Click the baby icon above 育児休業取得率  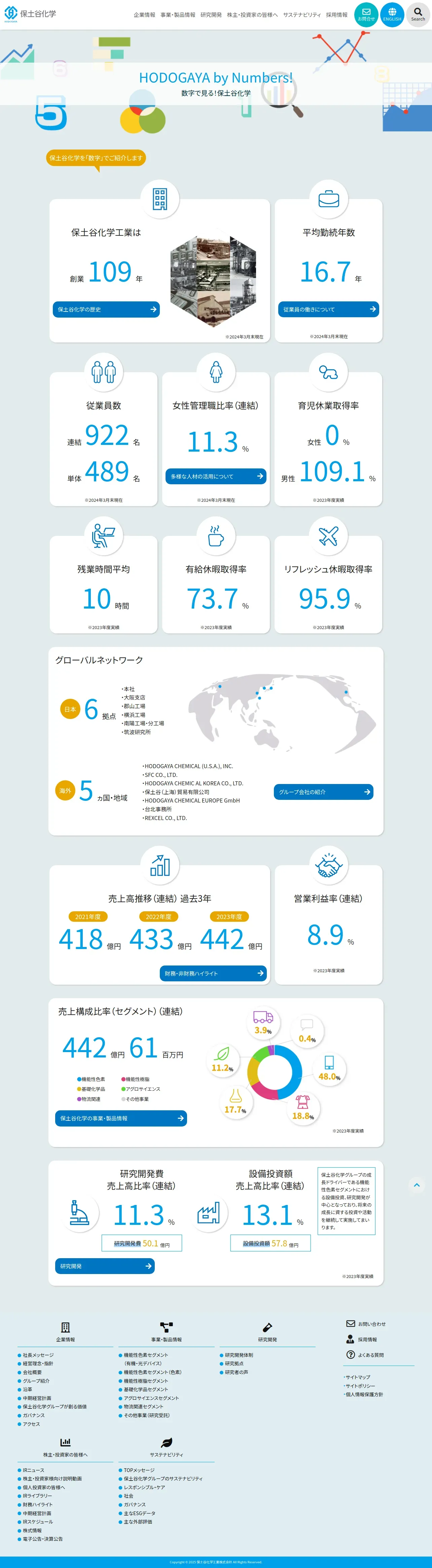tap(329, 372)
